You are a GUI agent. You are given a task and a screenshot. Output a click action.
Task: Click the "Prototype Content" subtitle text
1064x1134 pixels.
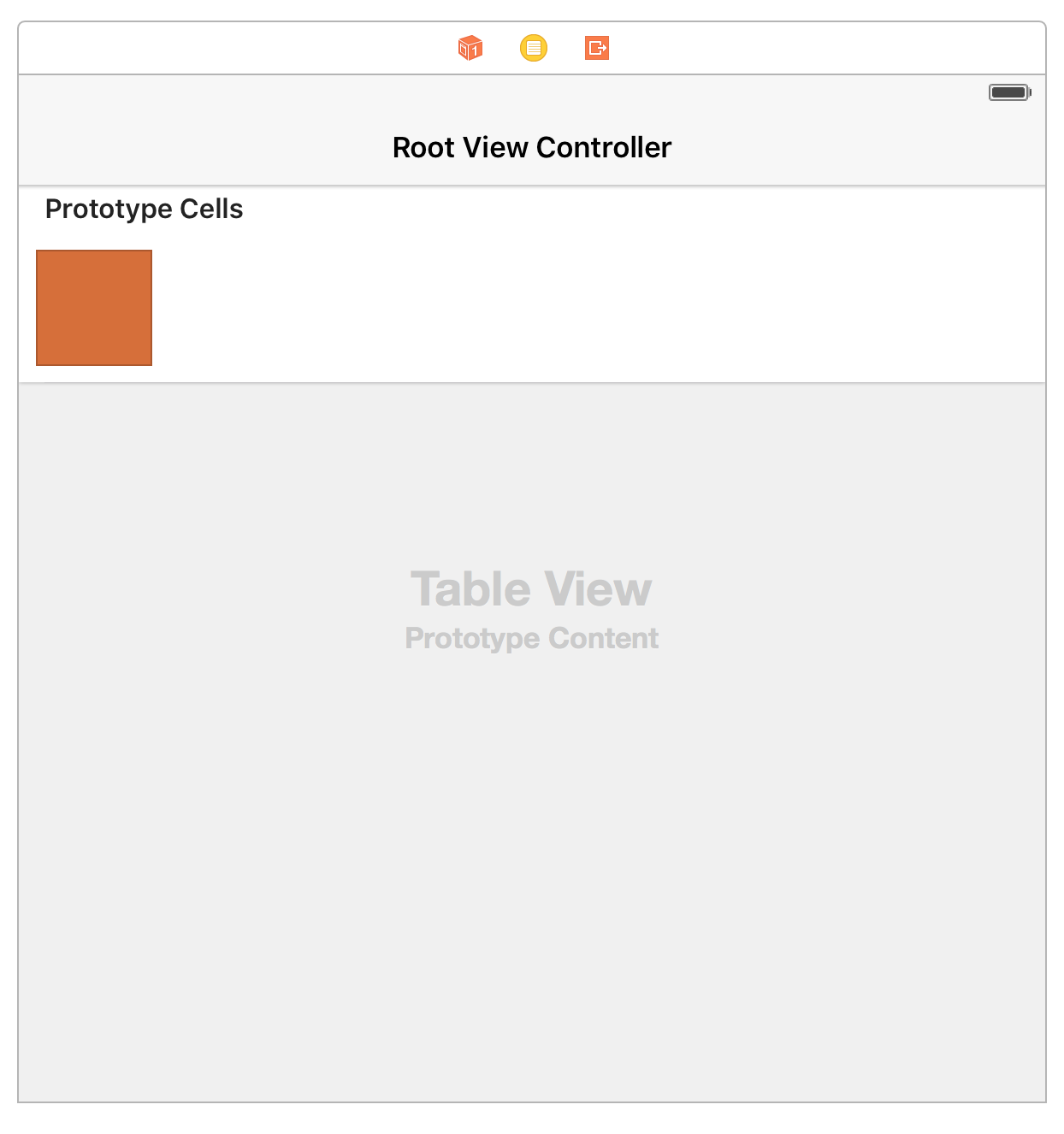[531, 639]
